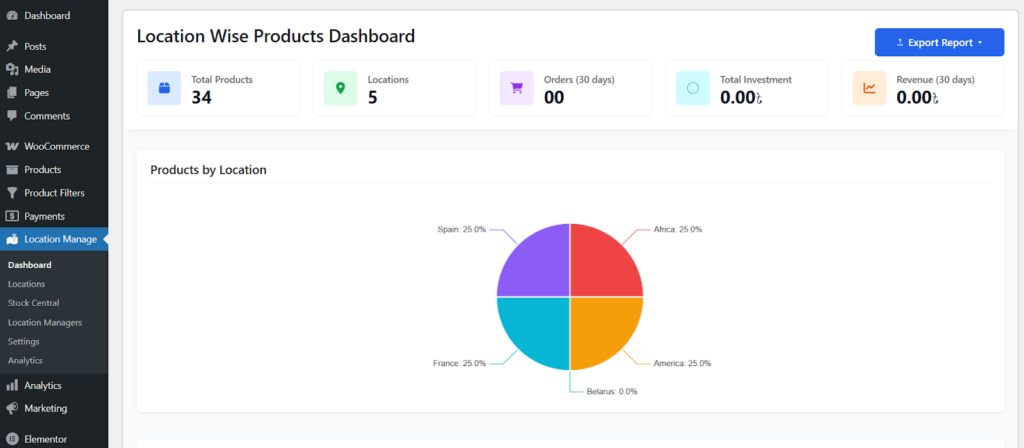
Task: Click the purple Orders cart icon
Action: coord(516,88)
